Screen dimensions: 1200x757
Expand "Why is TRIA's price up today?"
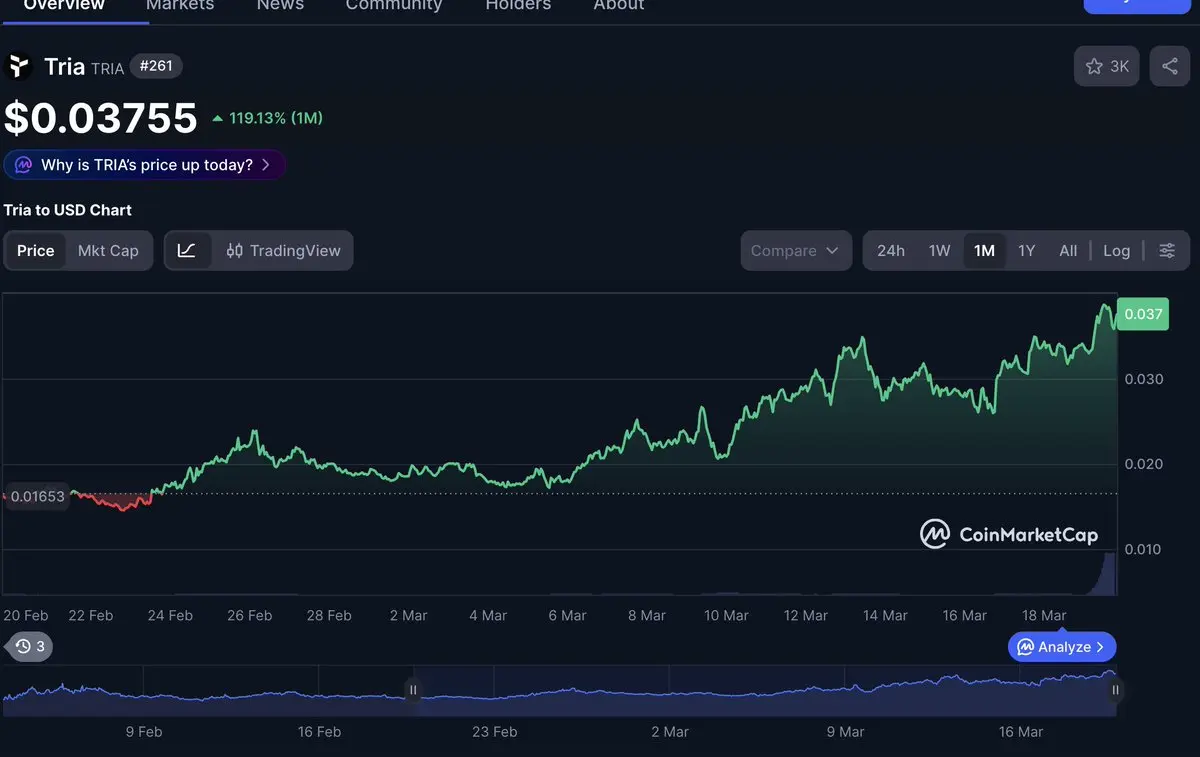pos(145,165)
